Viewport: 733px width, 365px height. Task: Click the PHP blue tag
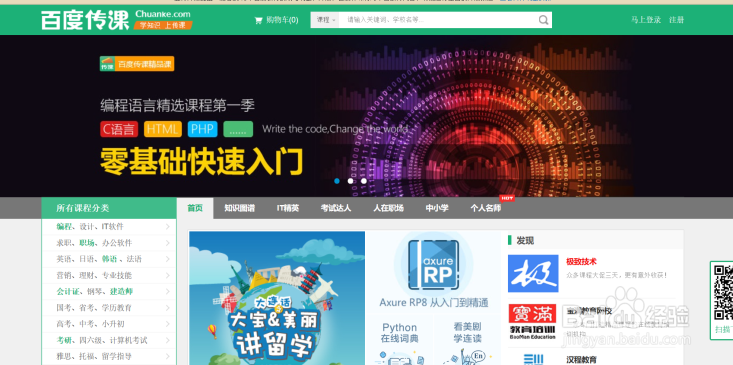[x=202, y=129]
